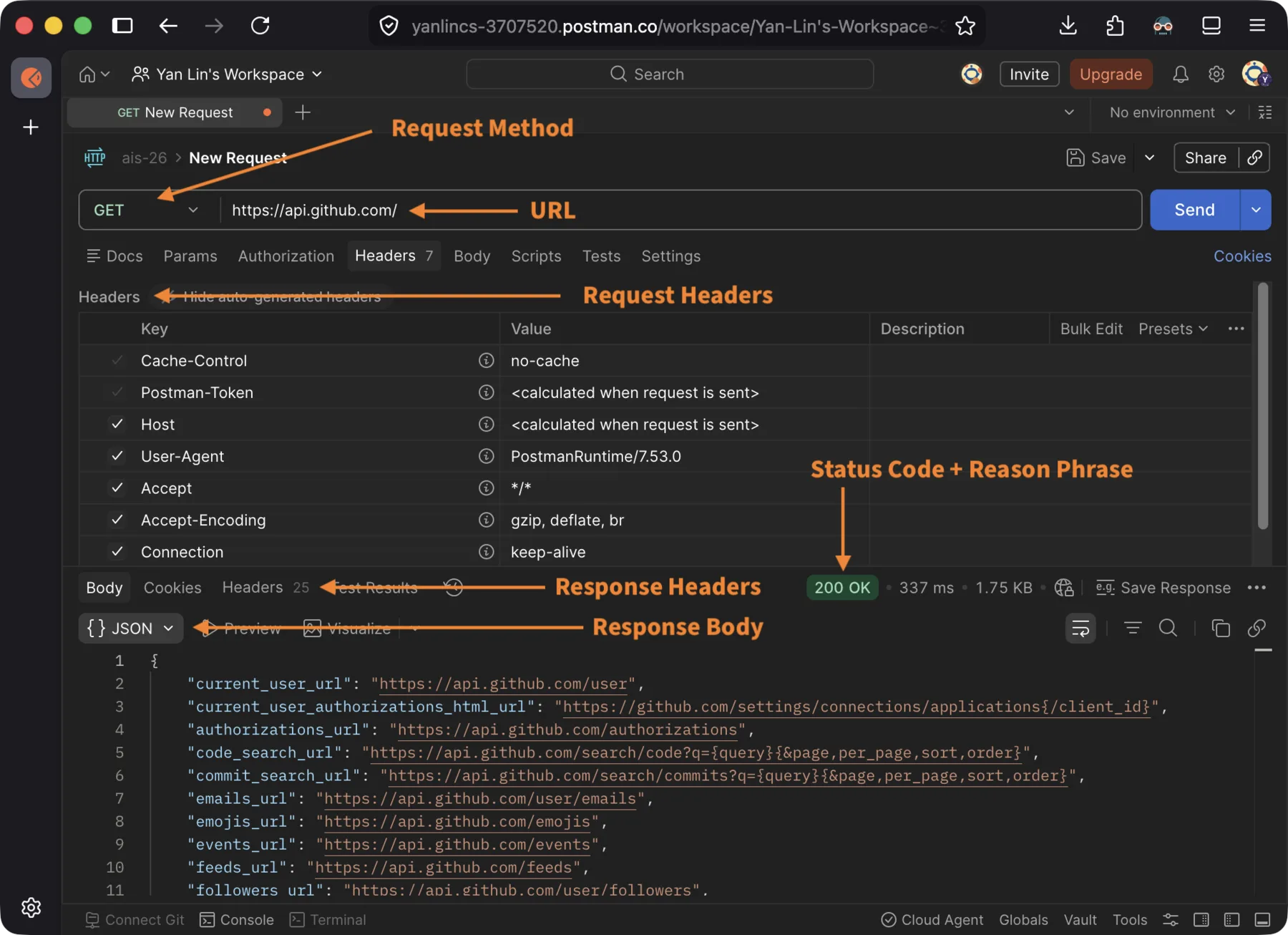Show info for Accept-Encoding header
This screenshot has width=1288, height=935.
(x=487, y=520)
